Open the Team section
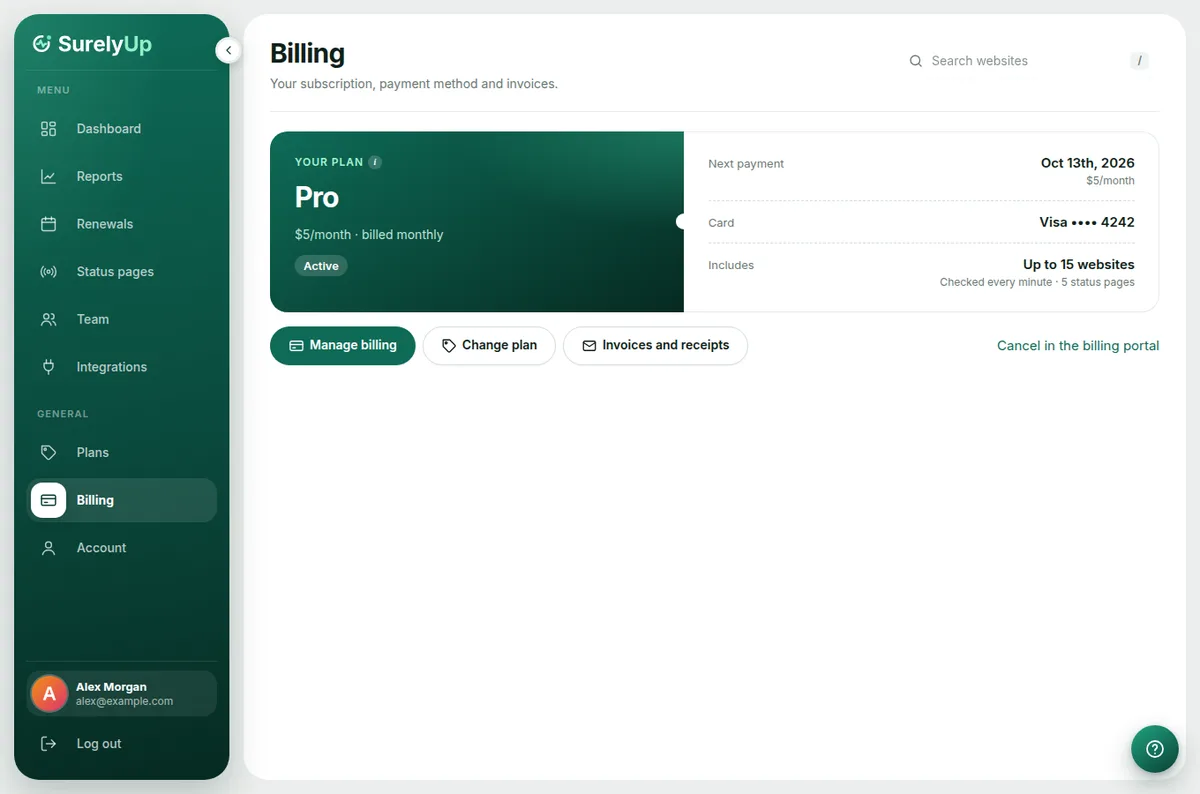The height and width of the screenshot is (794, 1200). (x=122, y=319)
